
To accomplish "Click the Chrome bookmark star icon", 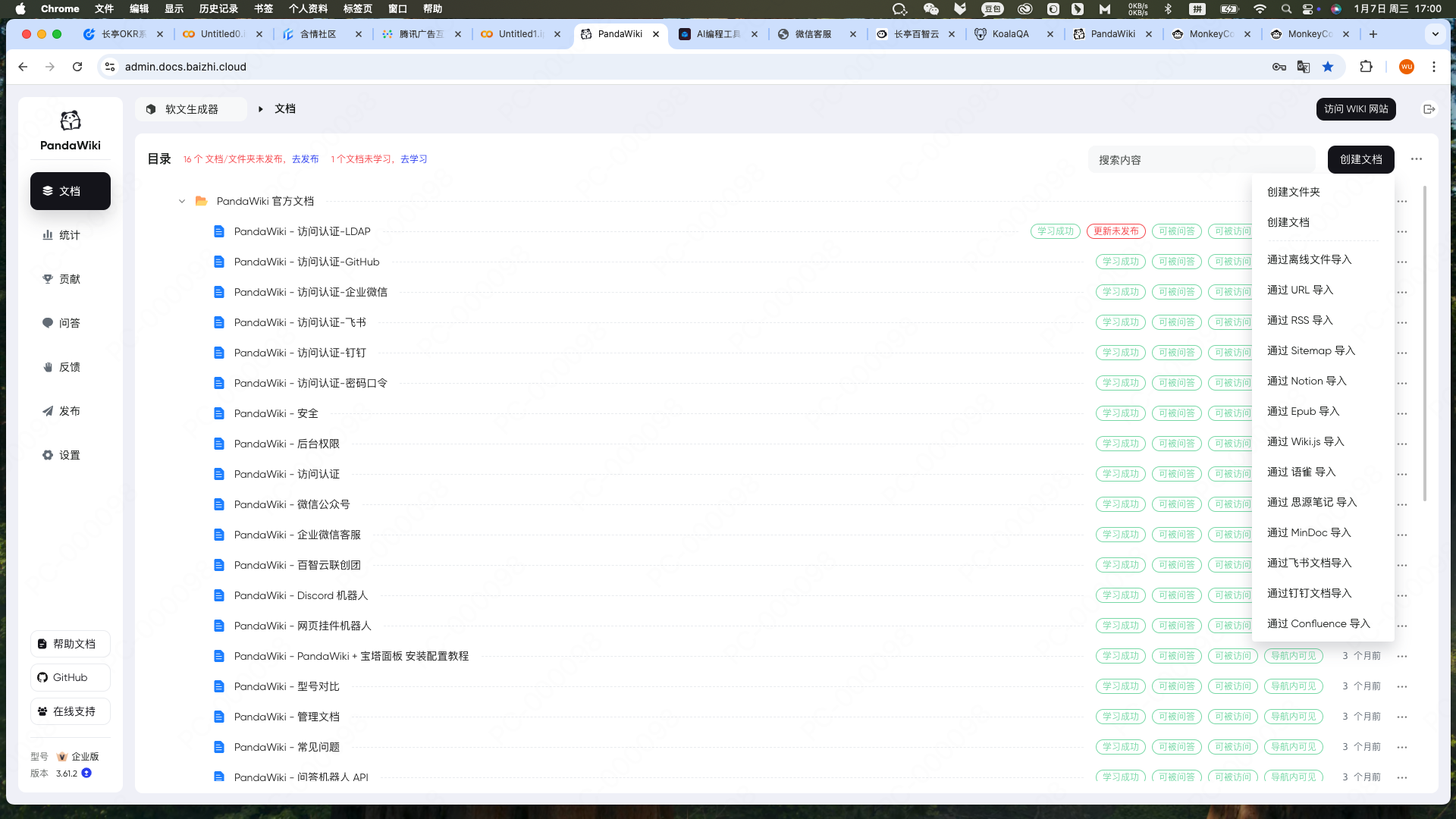I will 1328,67.
